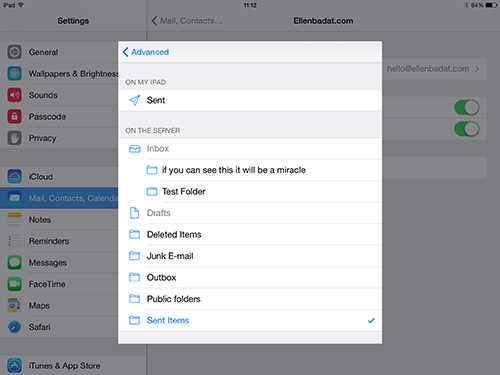The width and height of the screenshot is (500, 375).
Task: Open Reminders in settings sidebar
Action: tap(59, 241)
